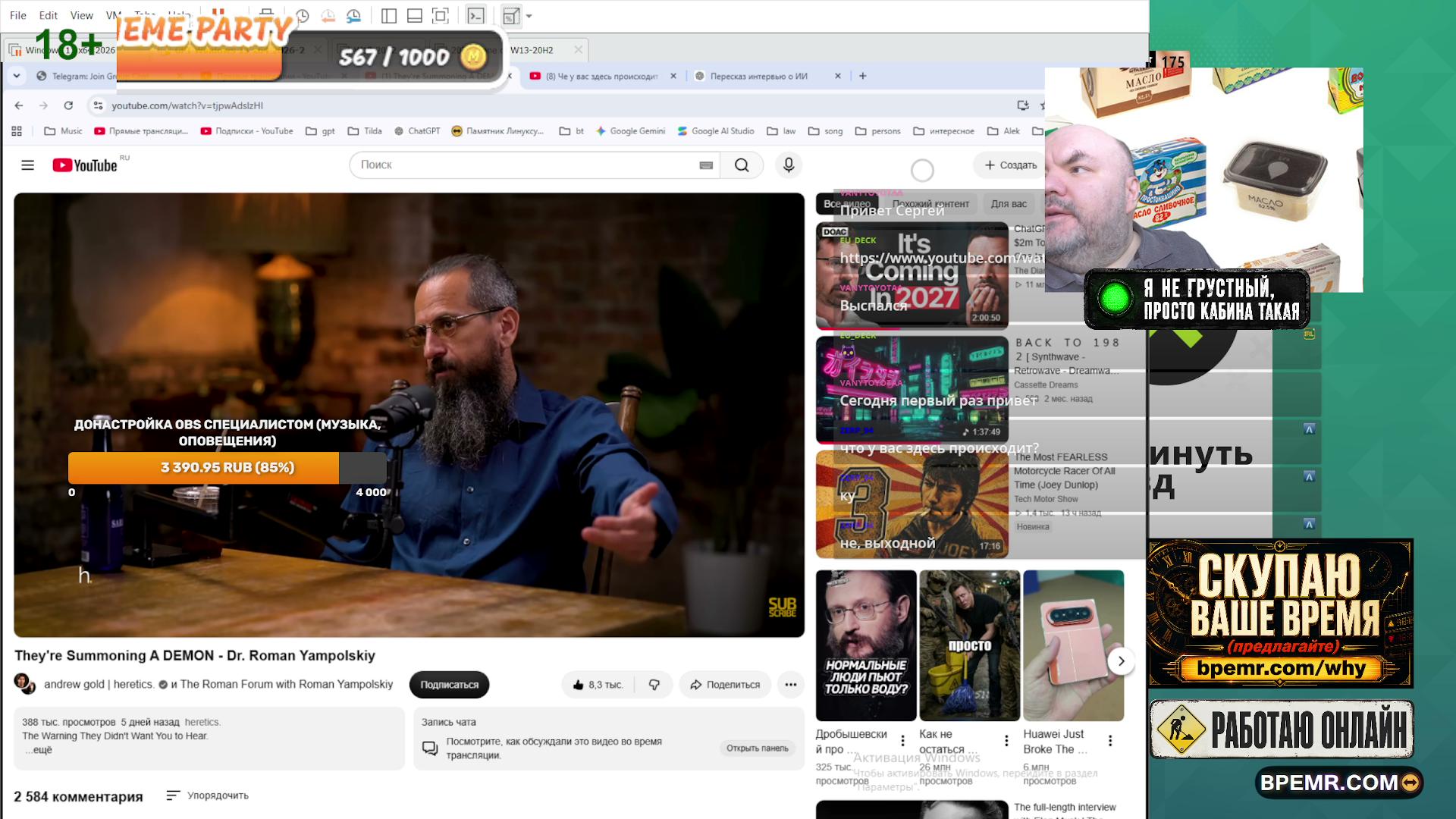The height and width of the screenshot is (819, 1456).
Task: Click the main video player
Action: [409, 415]
